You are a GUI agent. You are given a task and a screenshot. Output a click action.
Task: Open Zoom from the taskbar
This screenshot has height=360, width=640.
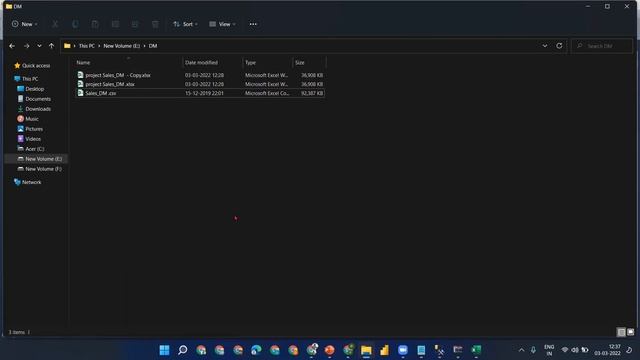[x=403, y=350]
